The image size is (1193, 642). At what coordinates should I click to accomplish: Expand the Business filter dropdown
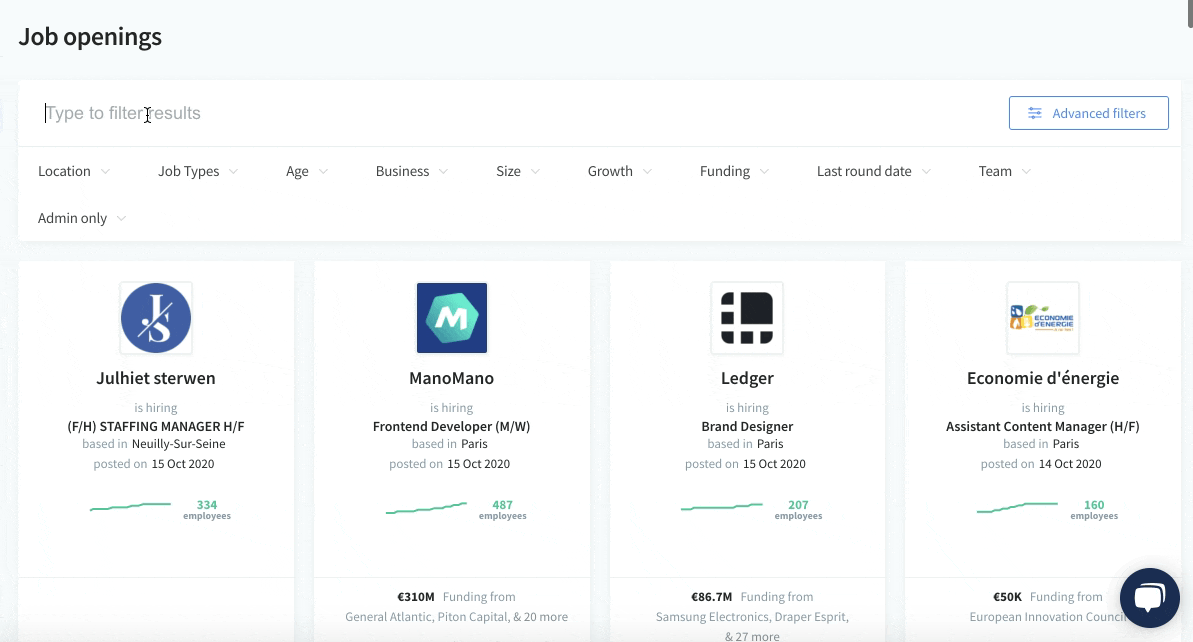[412, 171]
